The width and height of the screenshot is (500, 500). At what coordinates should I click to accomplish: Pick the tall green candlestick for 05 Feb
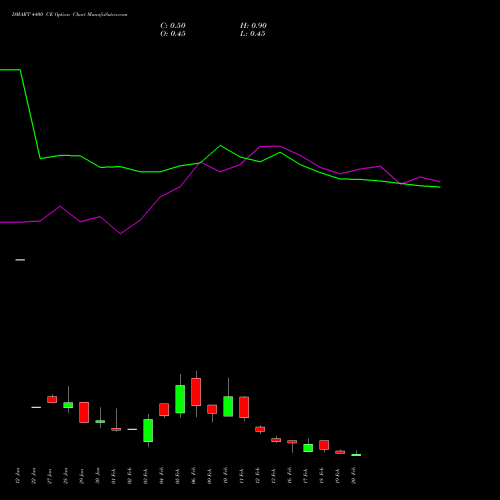pos(180,399)
